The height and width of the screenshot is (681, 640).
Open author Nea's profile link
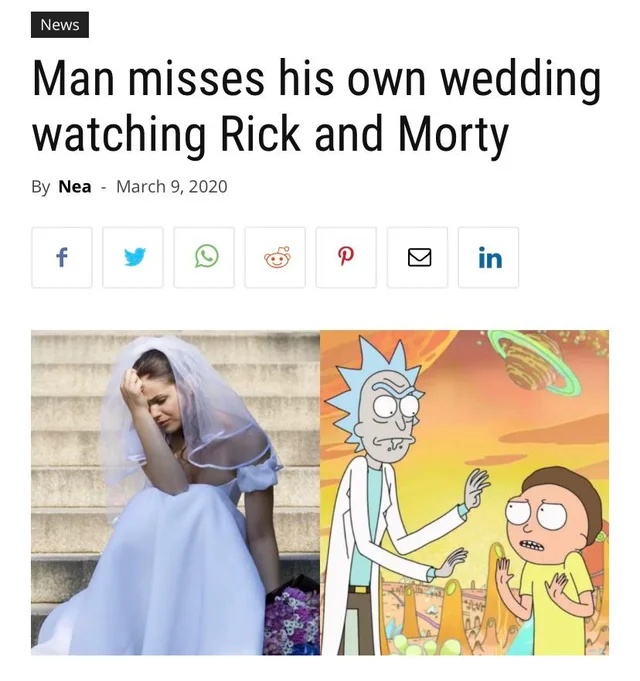(x=75, y=186)
